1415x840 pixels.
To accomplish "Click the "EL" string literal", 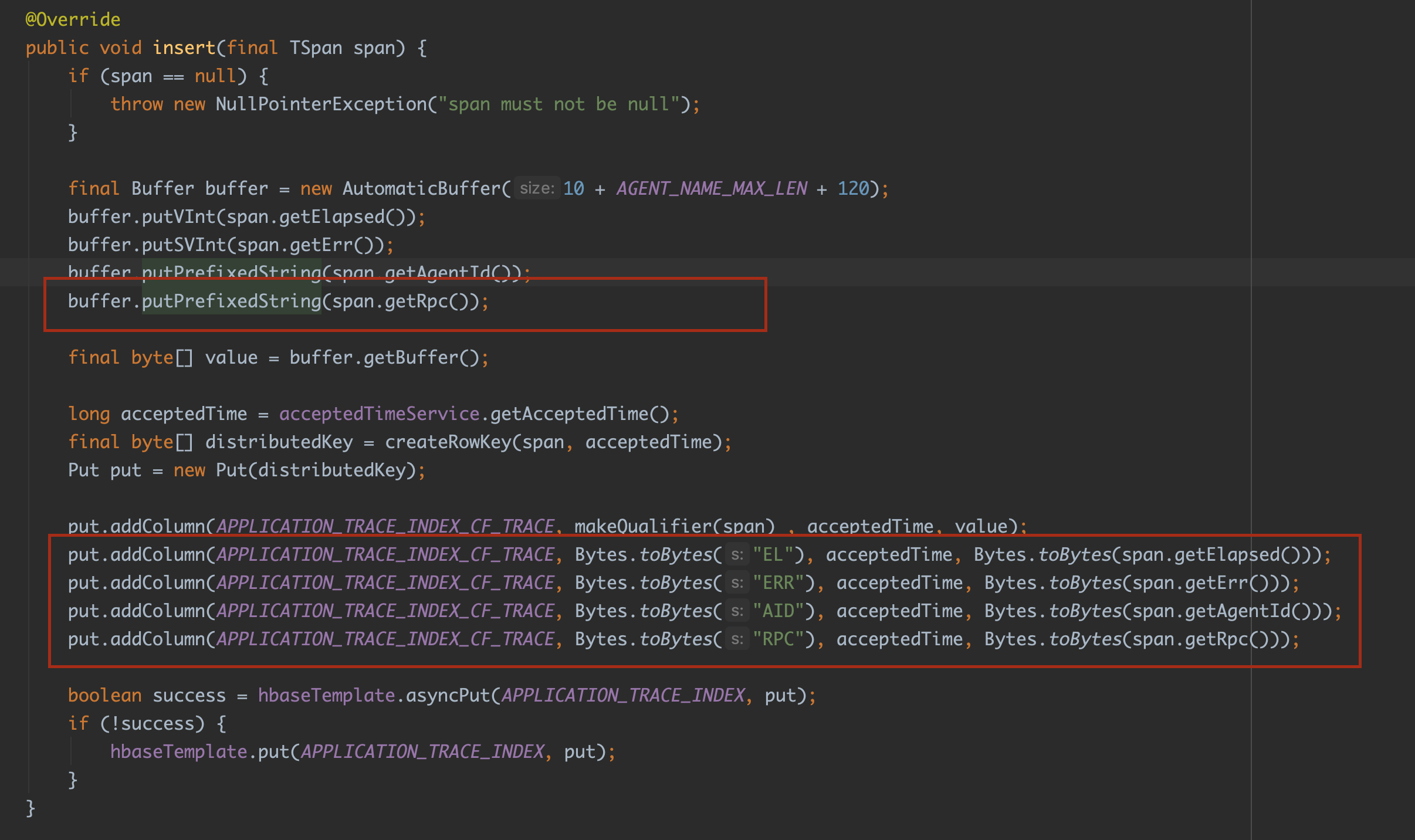I will click(773, 554).
